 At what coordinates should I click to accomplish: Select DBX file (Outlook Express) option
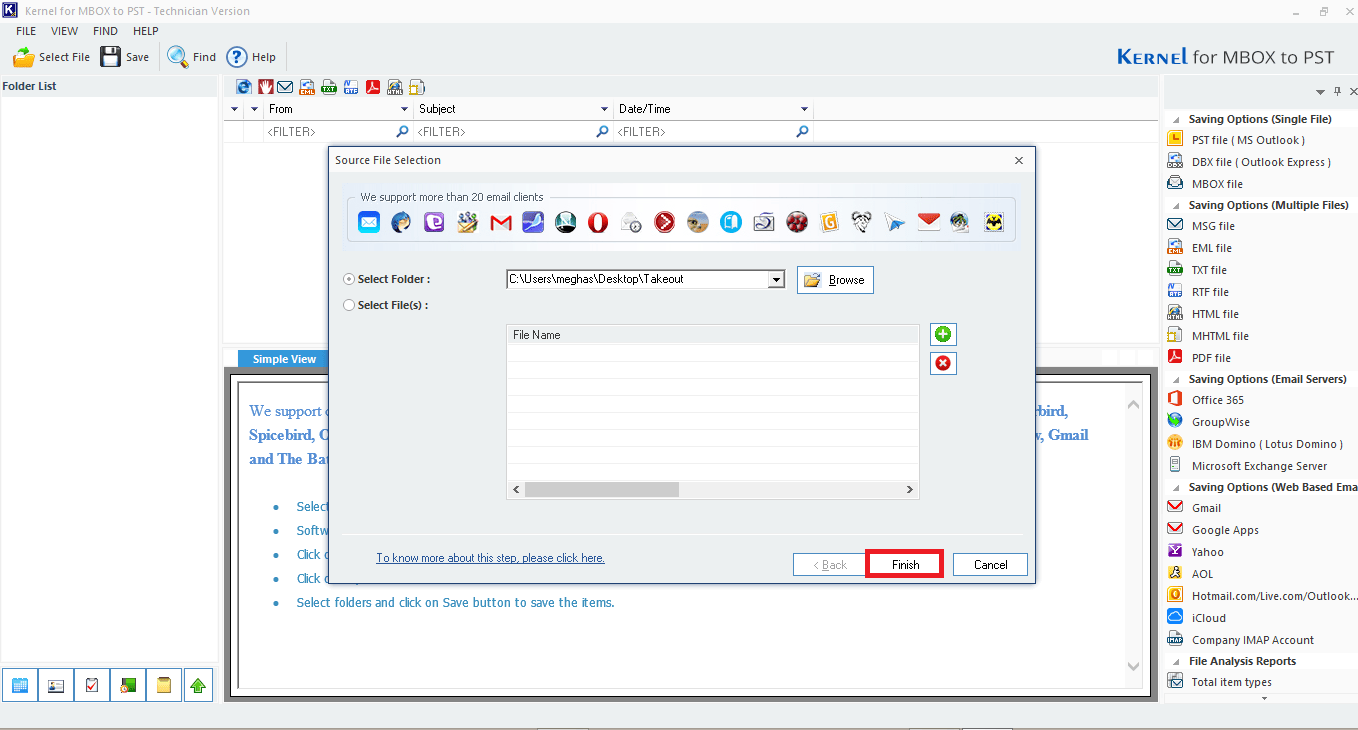(1249, 162)
